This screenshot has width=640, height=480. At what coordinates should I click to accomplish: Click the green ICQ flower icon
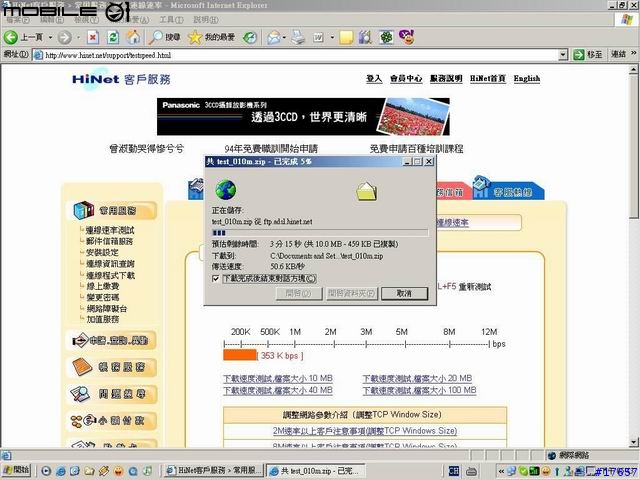pos(386,38)
